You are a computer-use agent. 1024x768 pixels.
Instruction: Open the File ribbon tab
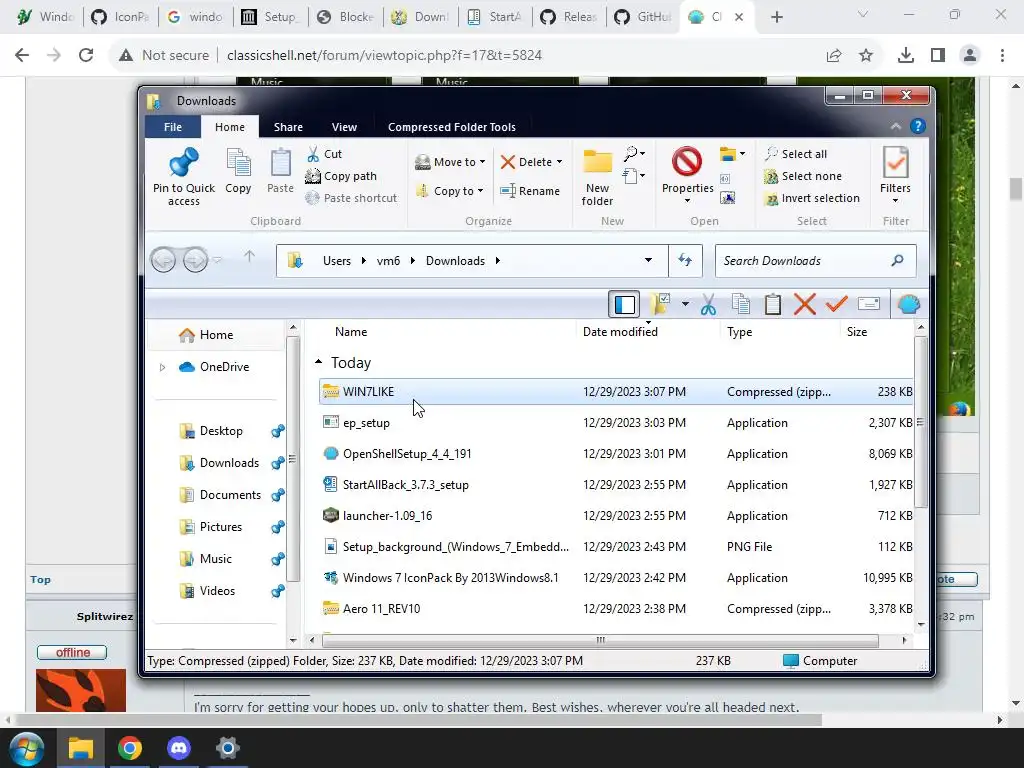tap(173, 127)
